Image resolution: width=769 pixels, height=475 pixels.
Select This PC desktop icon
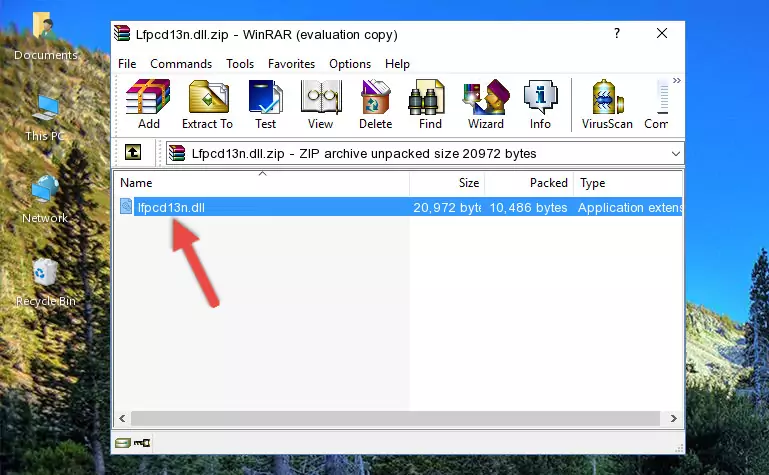point(45,119)
